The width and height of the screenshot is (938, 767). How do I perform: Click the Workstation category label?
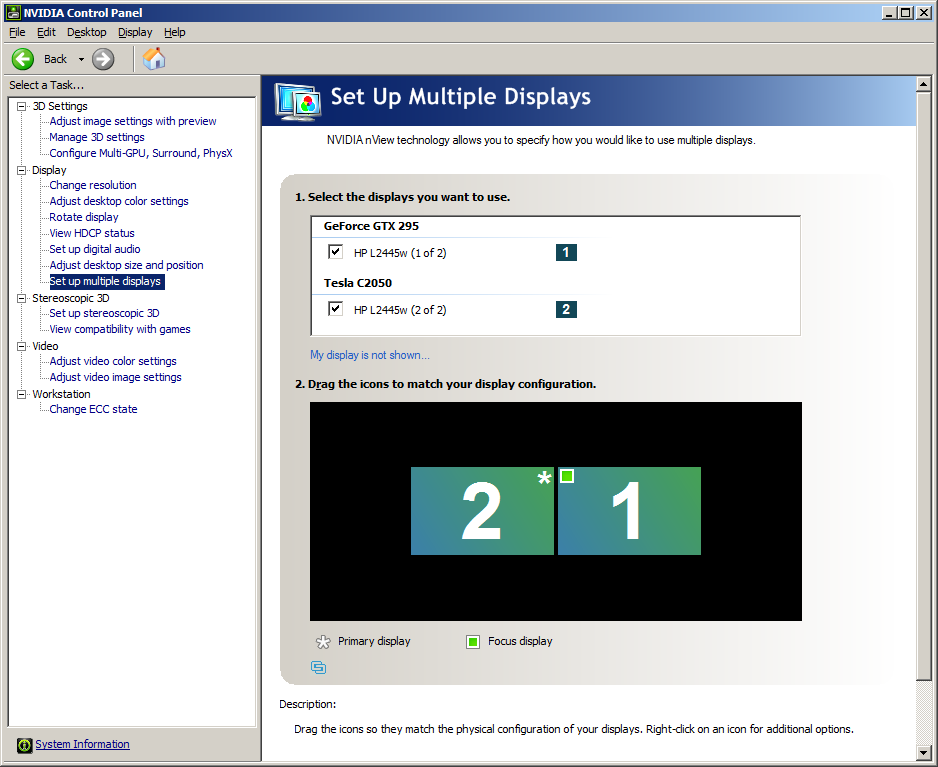point(62,394)
